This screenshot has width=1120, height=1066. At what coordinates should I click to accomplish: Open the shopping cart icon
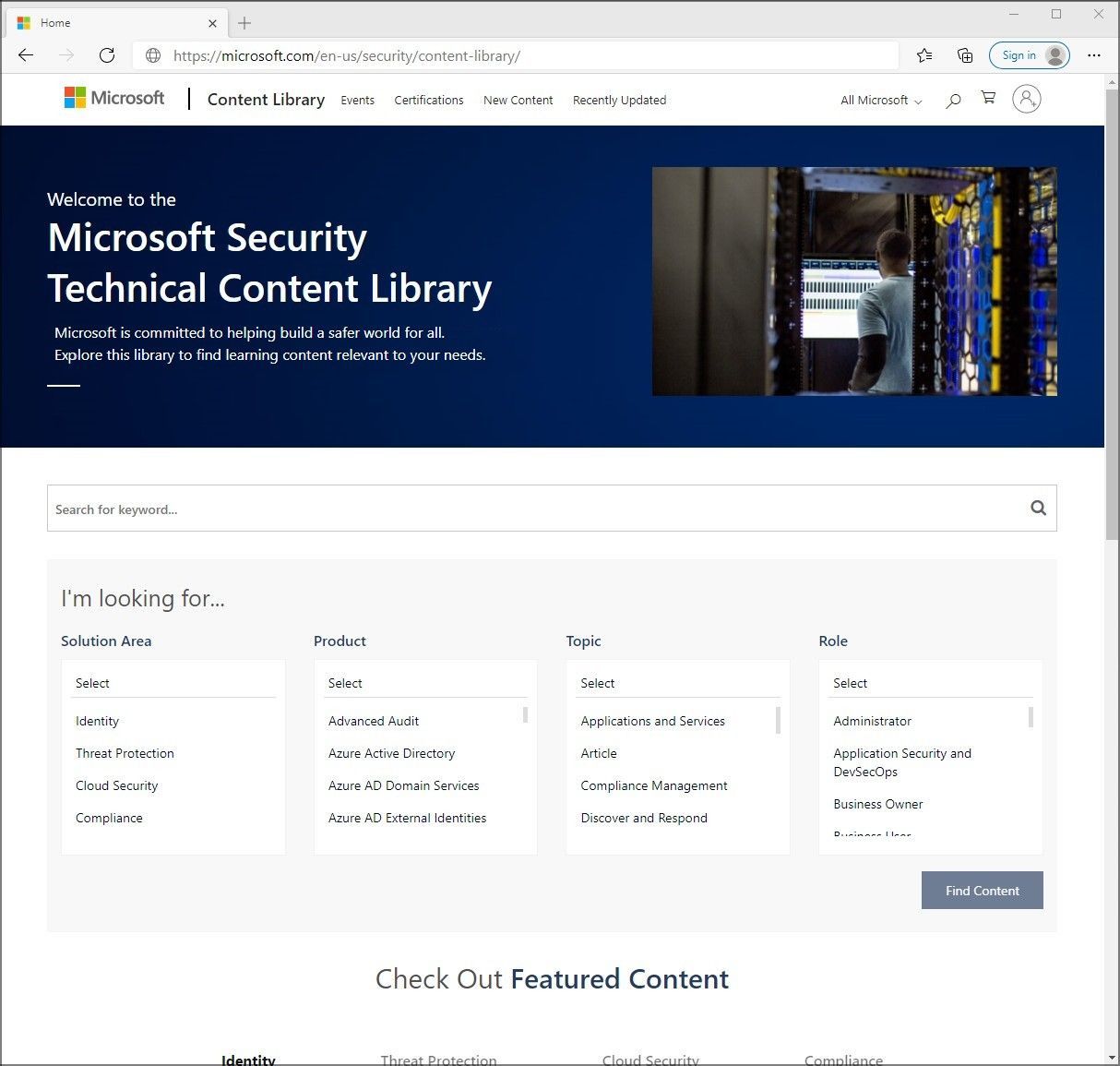[988, 98]
